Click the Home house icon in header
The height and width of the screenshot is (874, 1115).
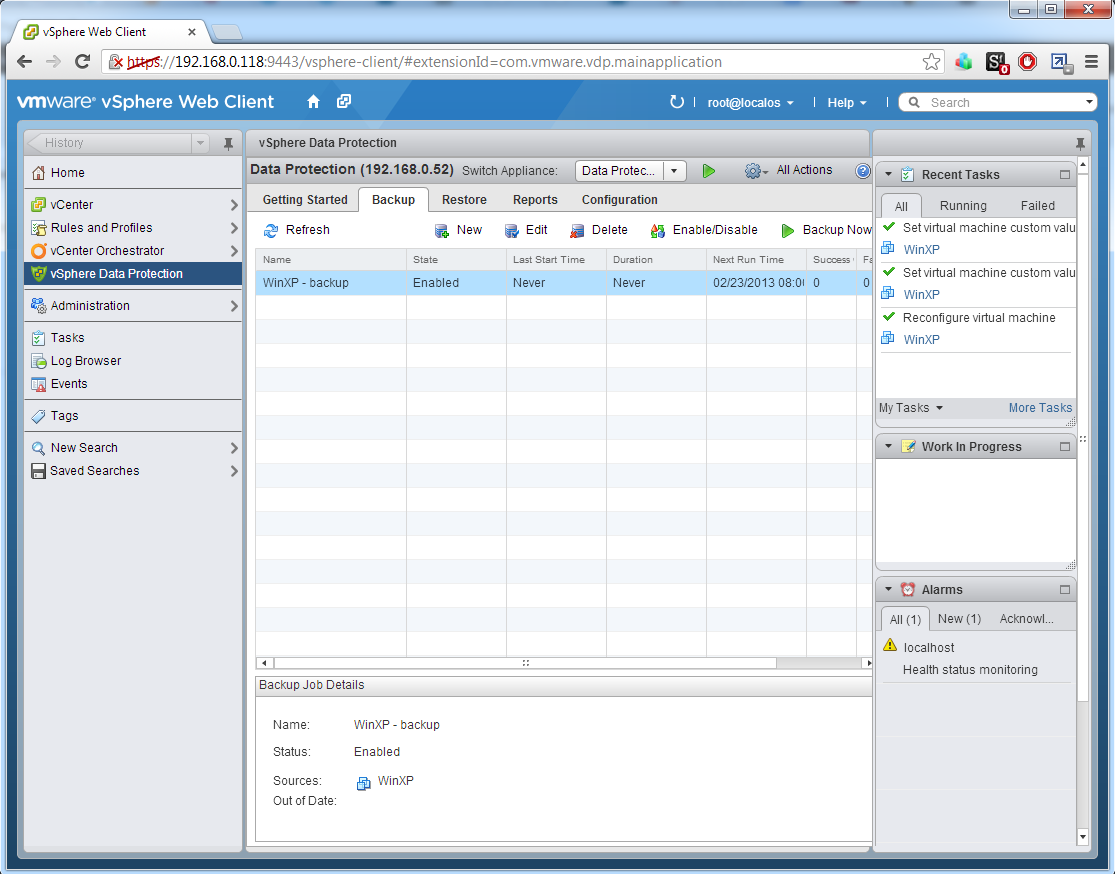pyautogui.click(x=314, y=102)
